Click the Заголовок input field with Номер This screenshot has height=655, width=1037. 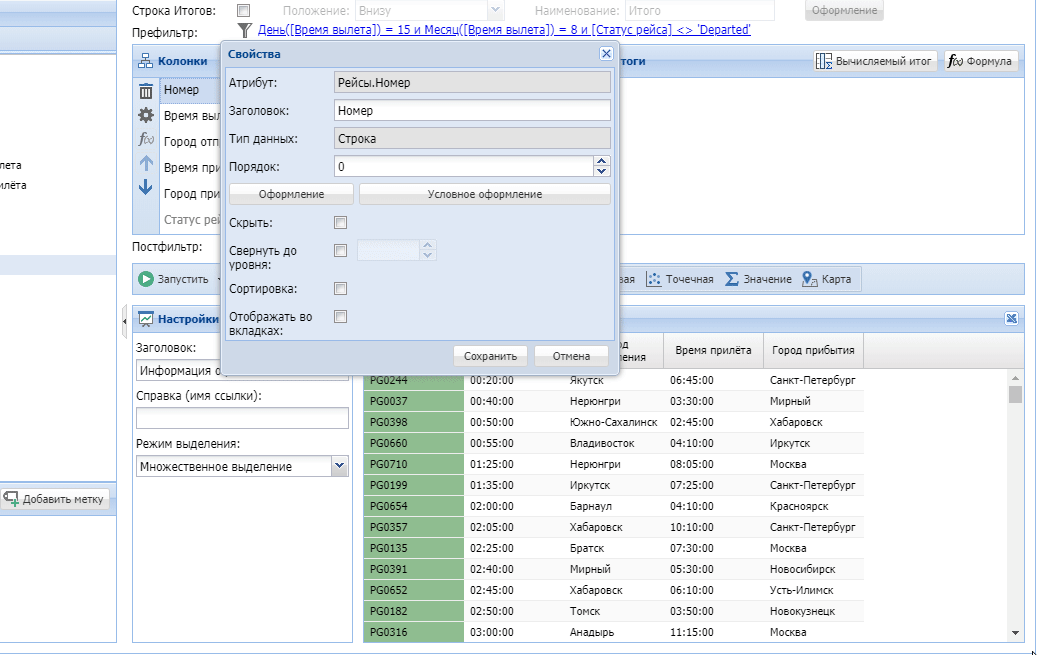[x=472, y=111]
